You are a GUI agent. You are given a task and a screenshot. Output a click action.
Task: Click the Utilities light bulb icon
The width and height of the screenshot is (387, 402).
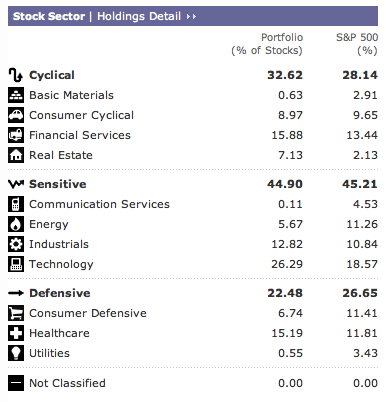coord(16,353)
